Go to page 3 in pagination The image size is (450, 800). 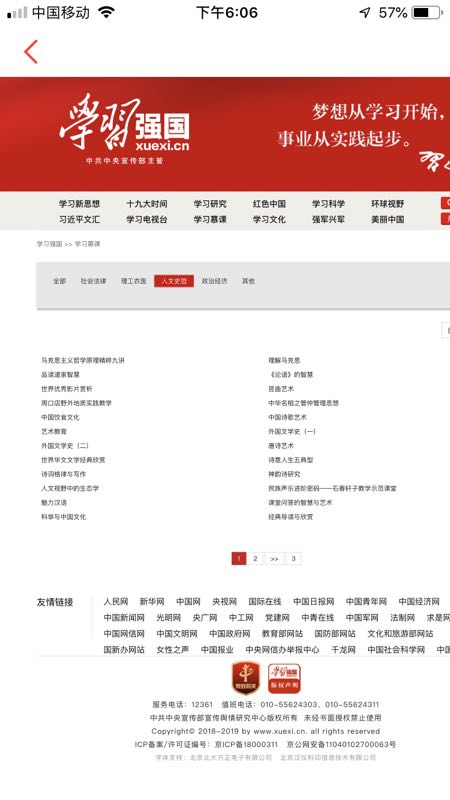(293, 559)
